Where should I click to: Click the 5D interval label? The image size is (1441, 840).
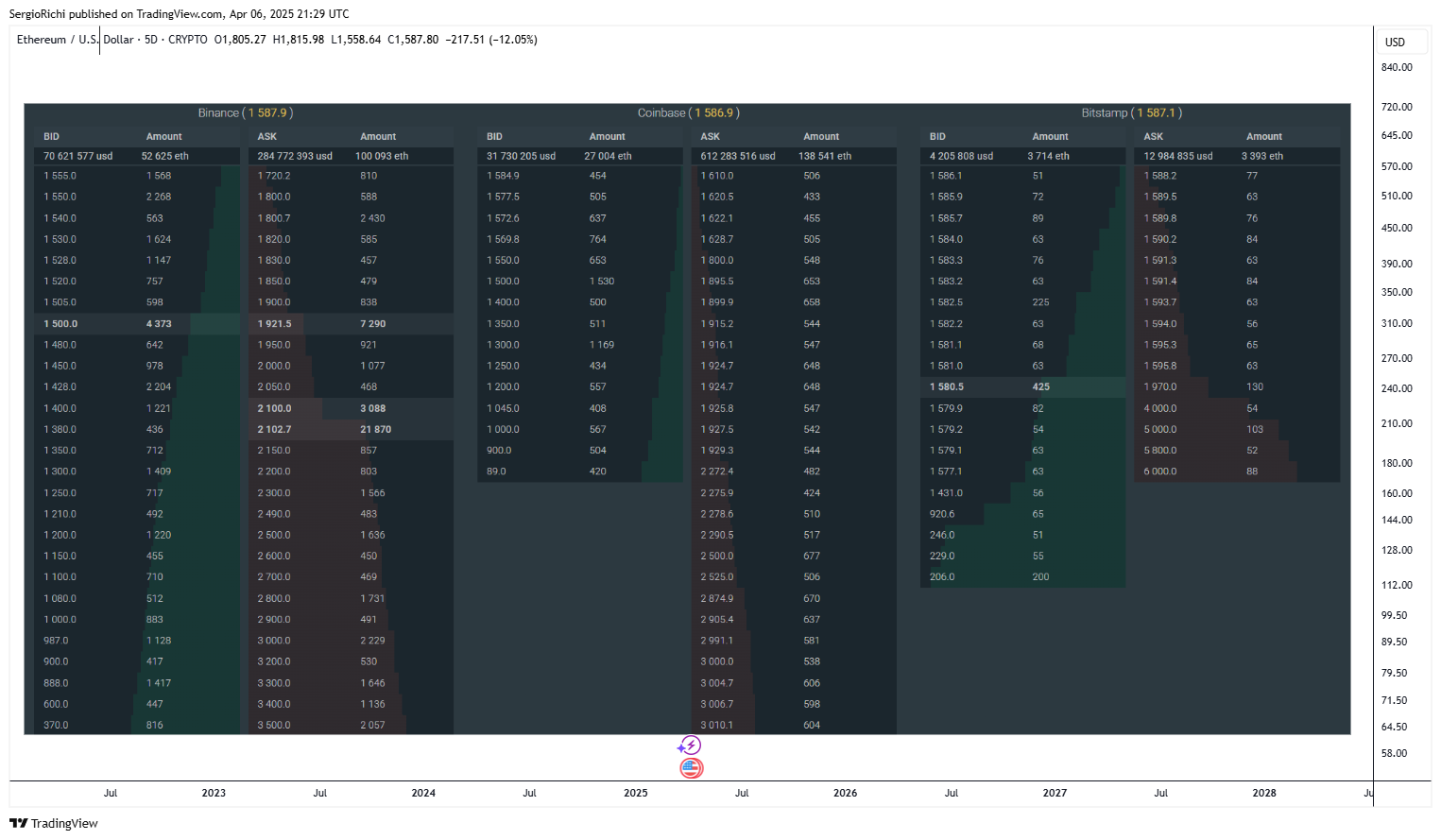pyautogui.click(x=151, y=40)
